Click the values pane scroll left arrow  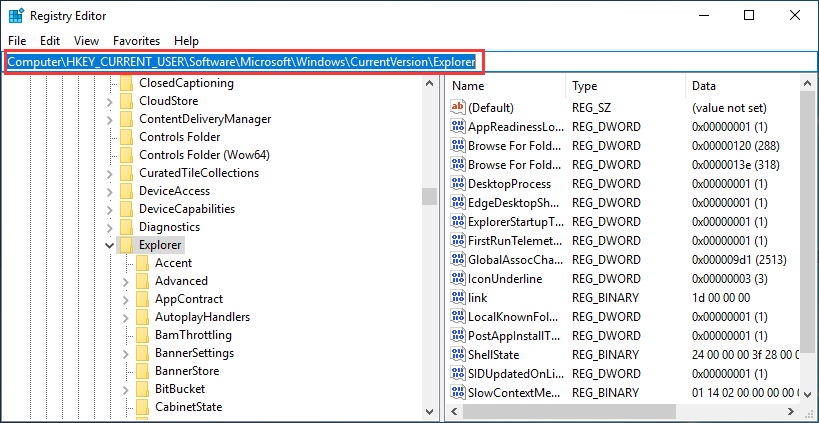tap(453, 412)
